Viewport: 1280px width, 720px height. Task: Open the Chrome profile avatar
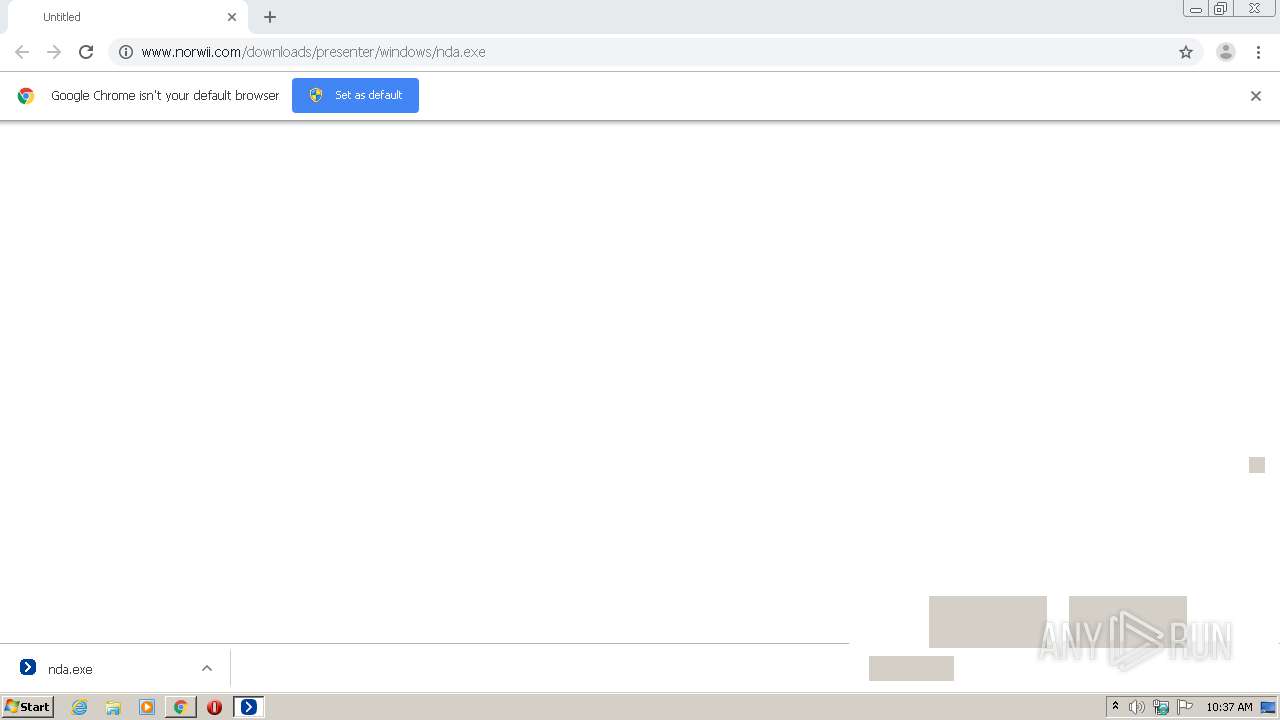tap(1226, 52)
